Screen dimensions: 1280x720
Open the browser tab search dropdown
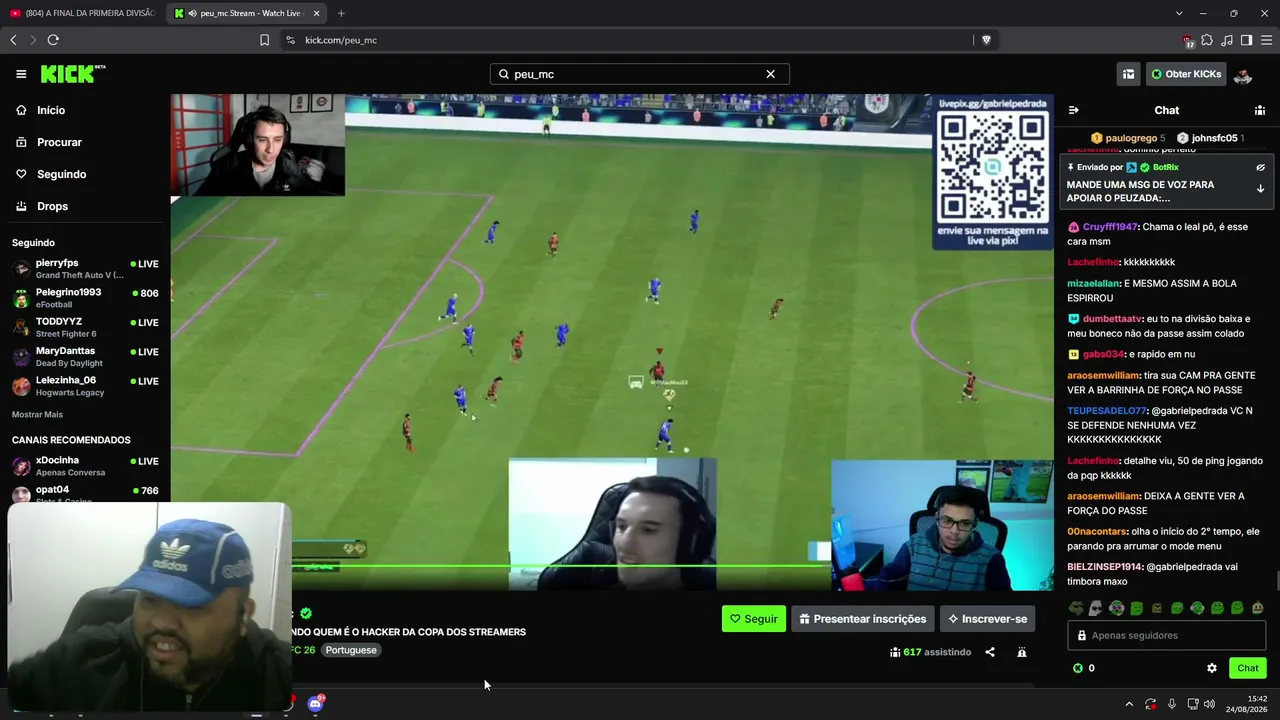[x=1179, y=13]
